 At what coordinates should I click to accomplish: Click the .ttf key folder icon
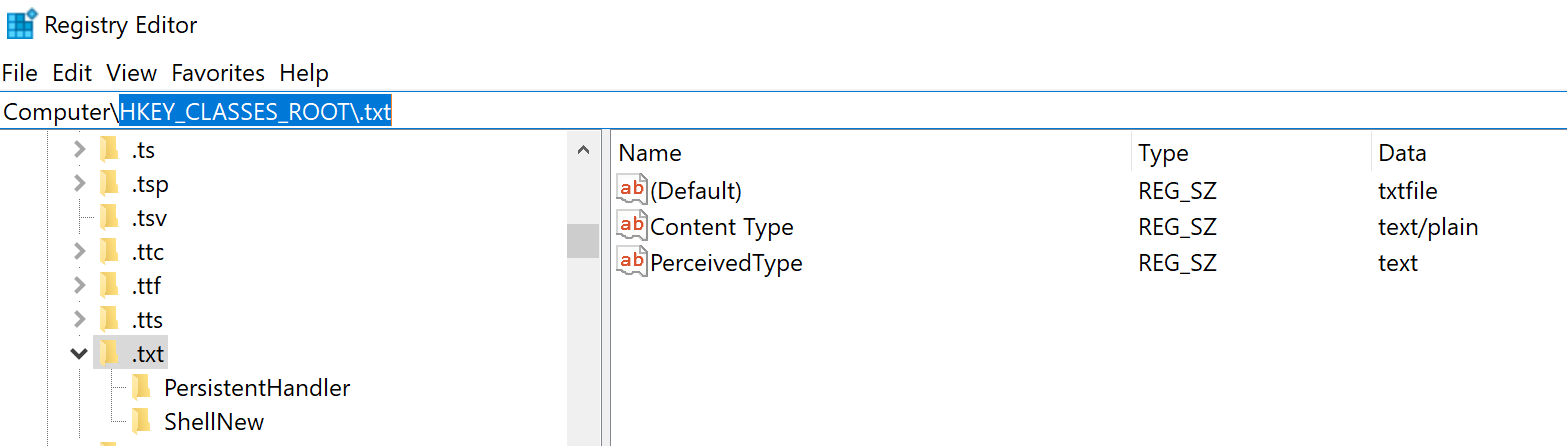(109, 286)
